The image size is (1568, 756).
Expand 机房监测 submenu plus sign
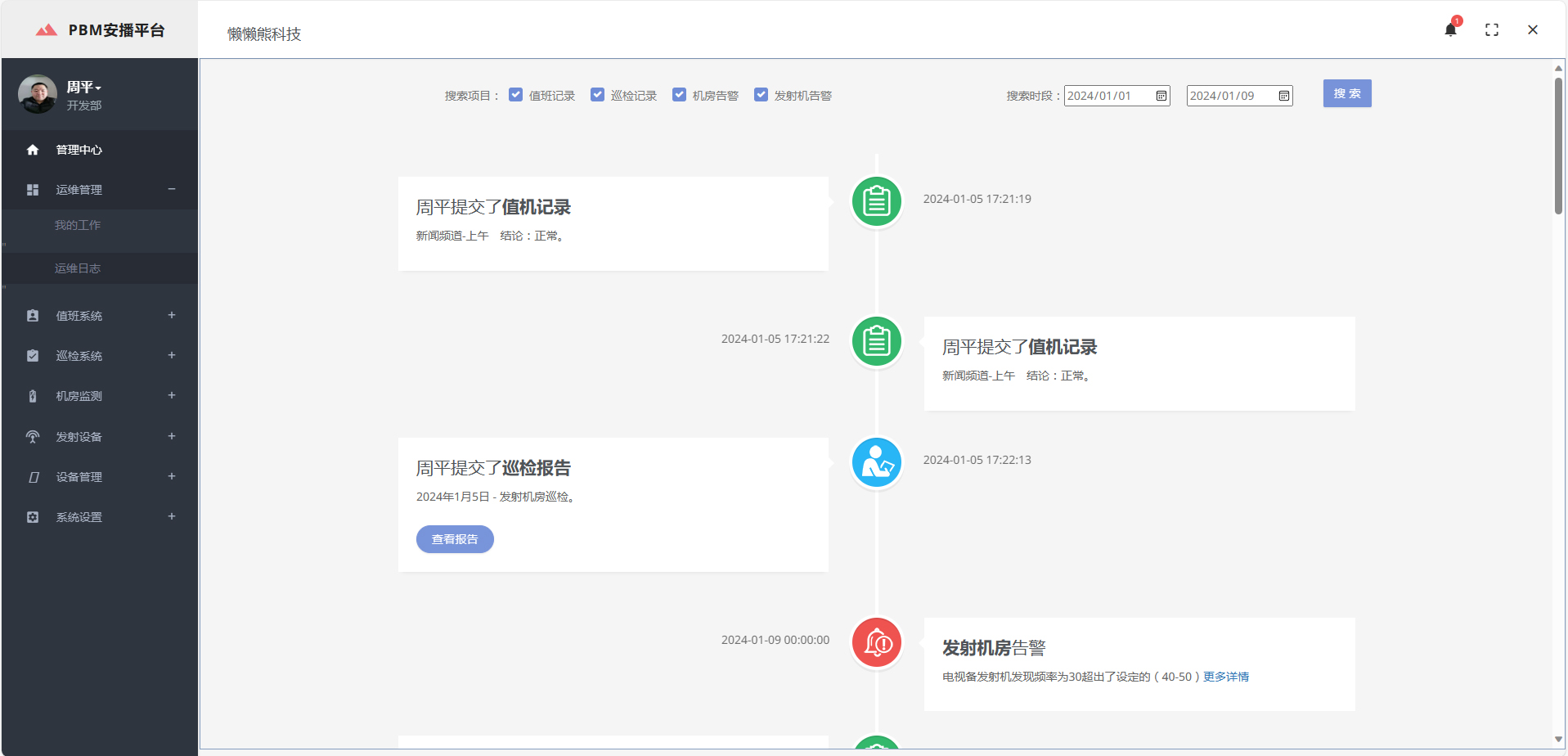172,395
